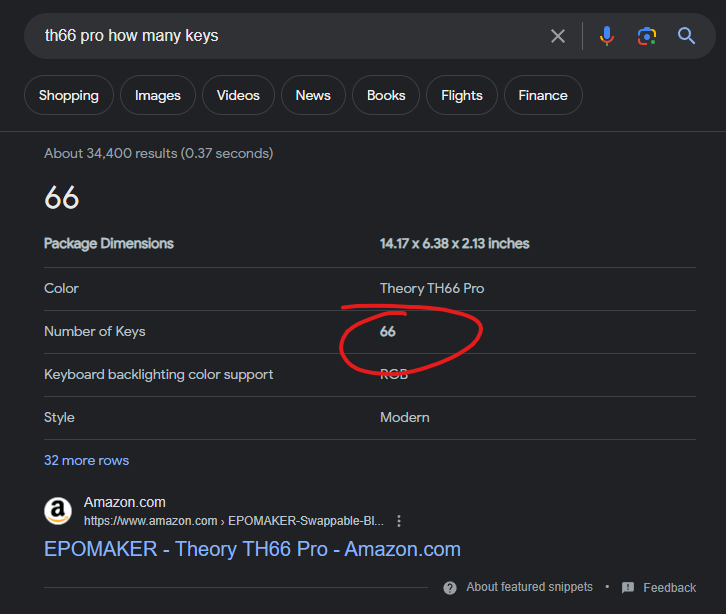Image resolution: width=726 pixels, height=614 pixels.
Task: Start voice search with the microphone icon
Action: coord(607,36)
